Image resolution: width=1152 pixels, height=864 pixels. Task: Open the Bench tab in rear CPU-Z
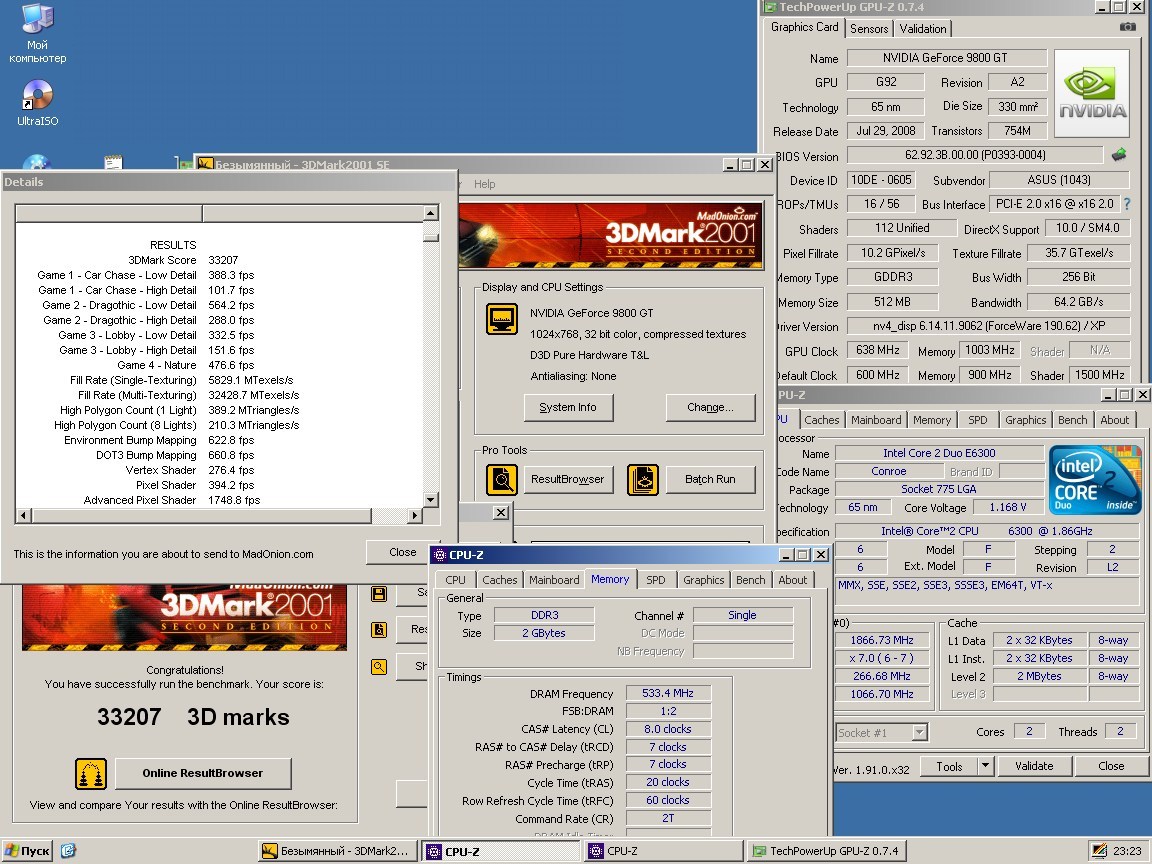(x=1073, y=420)
